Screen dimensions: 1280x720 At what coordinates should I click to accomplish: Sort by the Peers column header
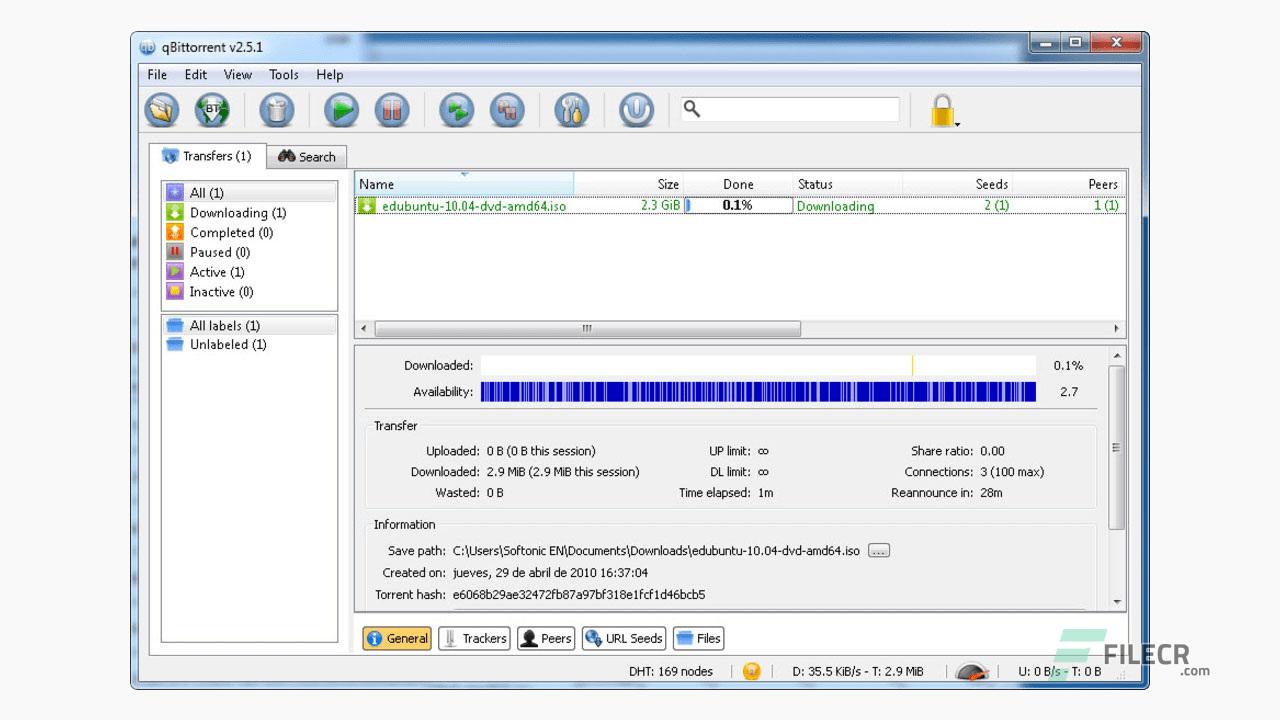coord(1068,184)
